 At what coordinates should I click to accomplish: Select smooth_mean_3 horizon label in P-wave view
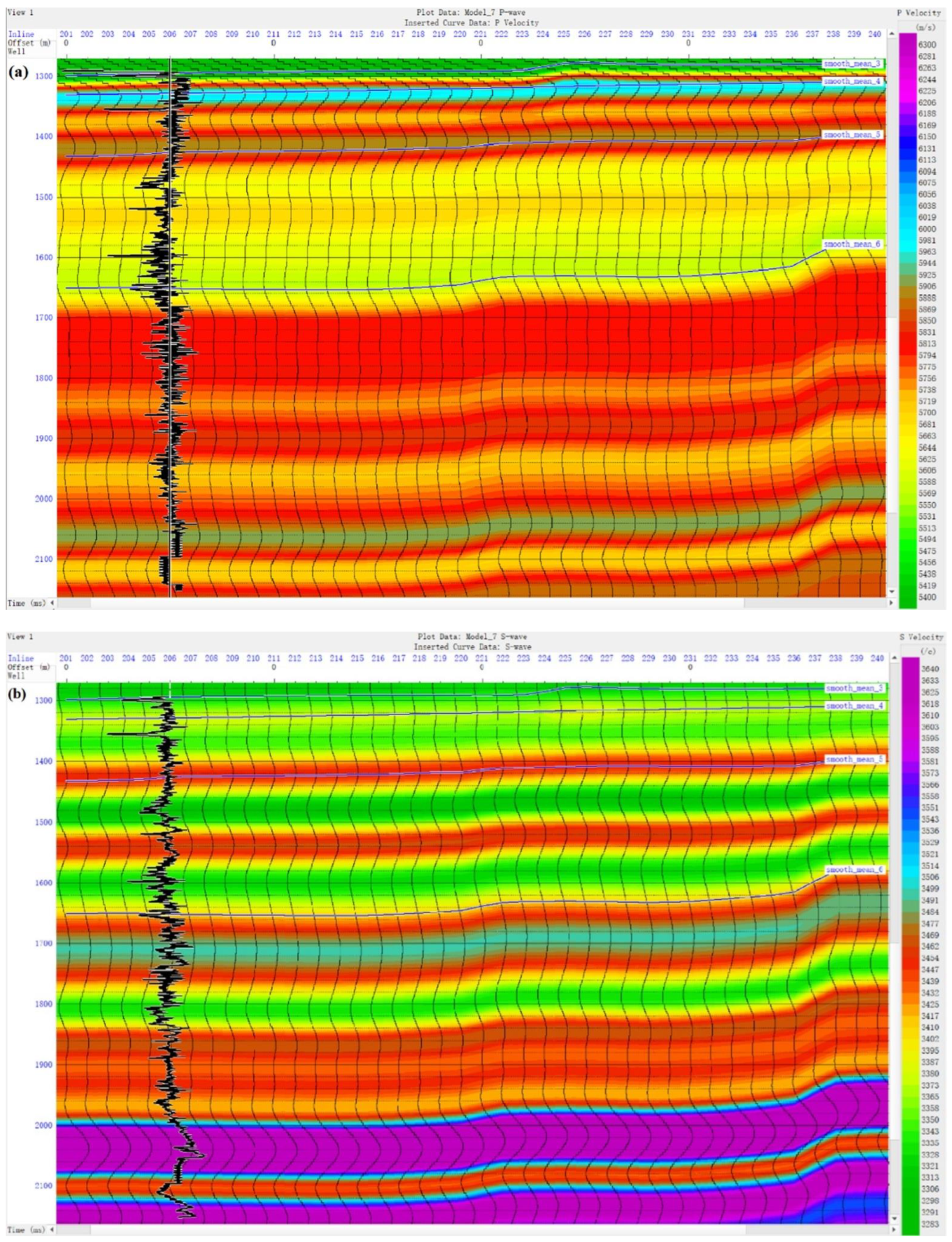pos(852,64)
